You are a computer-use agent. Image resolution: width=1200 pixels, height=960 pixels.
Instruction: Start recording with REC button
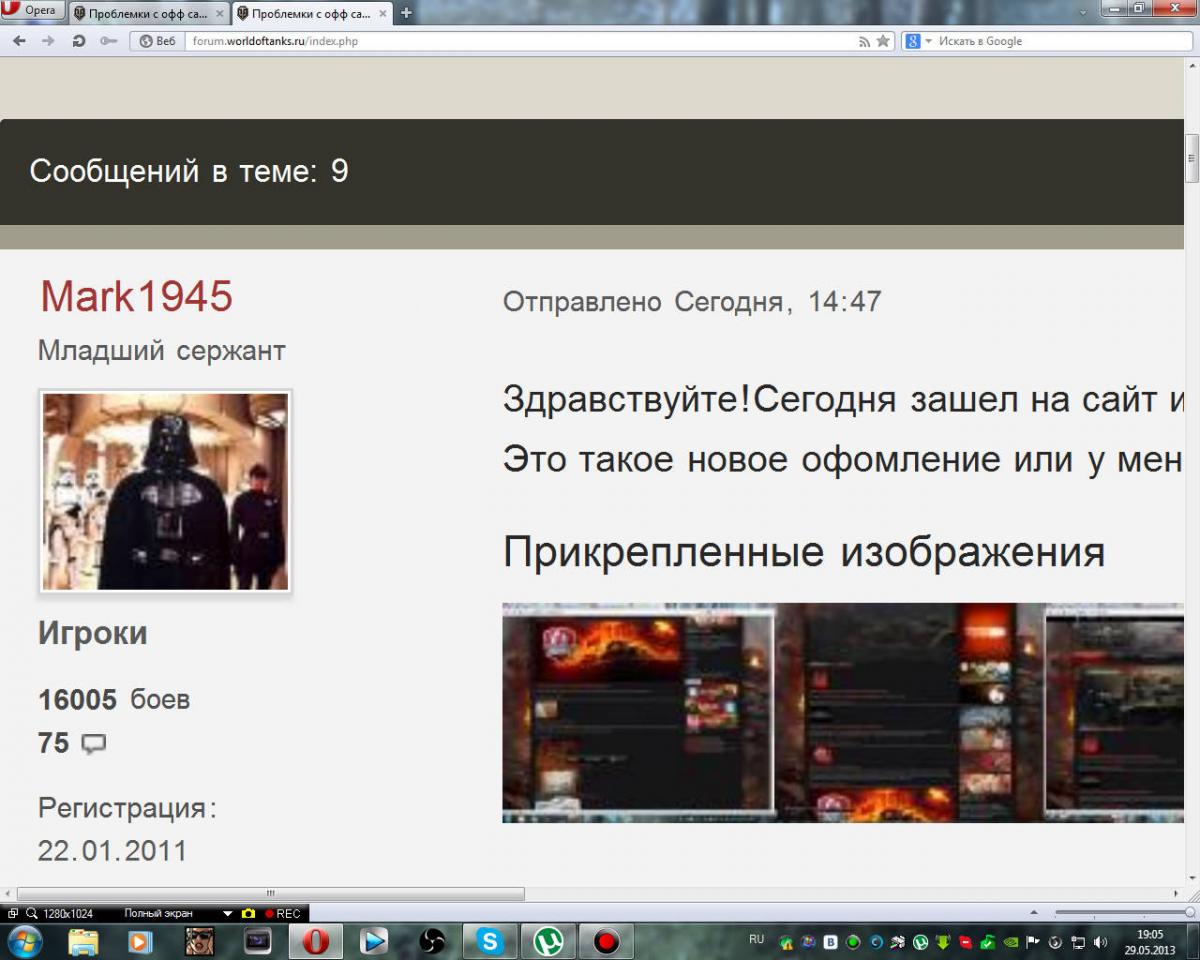point(283,914)
